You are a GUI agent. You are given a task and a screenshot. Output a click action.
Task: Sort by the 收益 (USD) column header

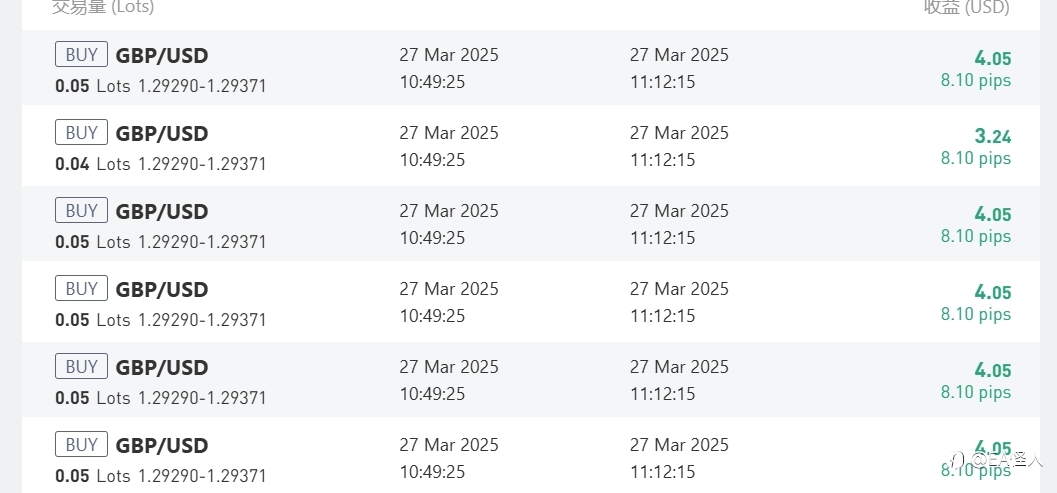pos(967,7)
